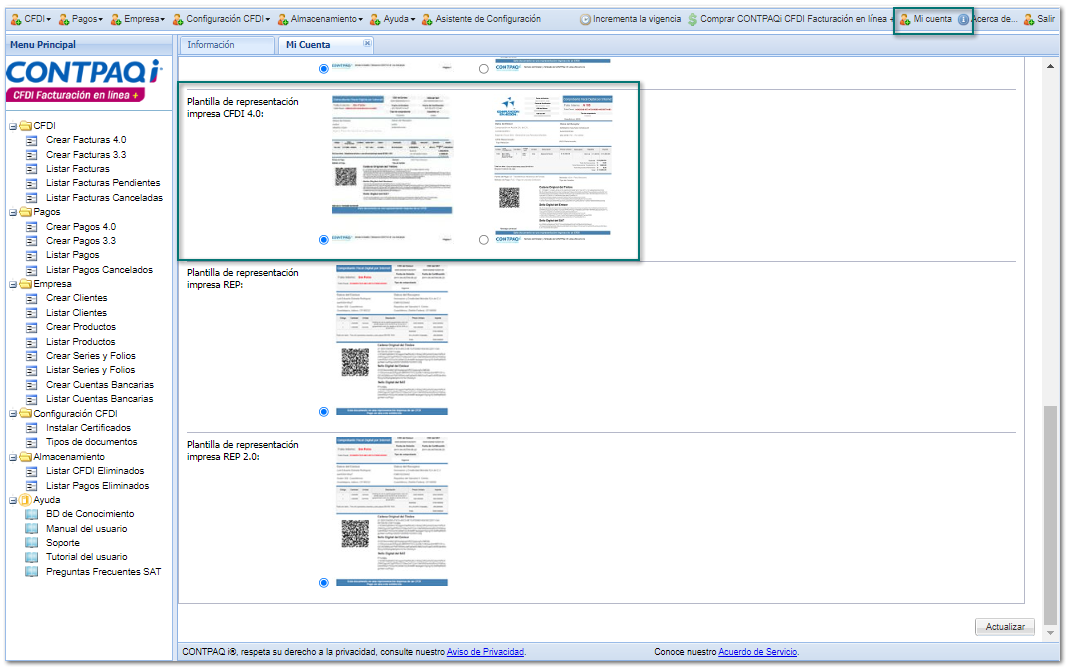Open Listar Pagos Eliminados
Viewport: 1069px width, 670px height.
97,486
